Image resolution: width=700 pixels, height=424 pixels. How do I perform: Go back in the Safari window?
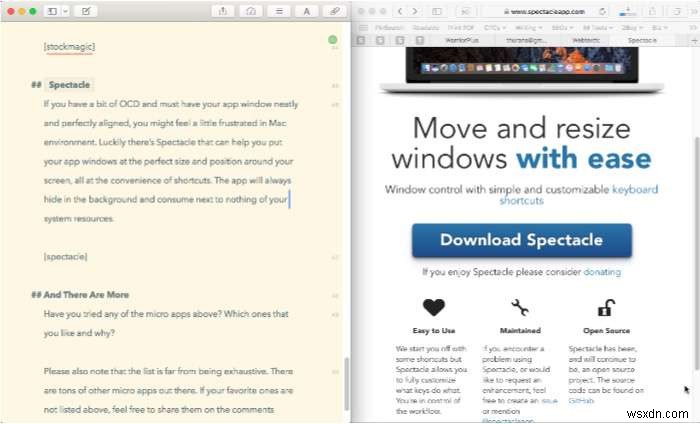pos(400,11)
